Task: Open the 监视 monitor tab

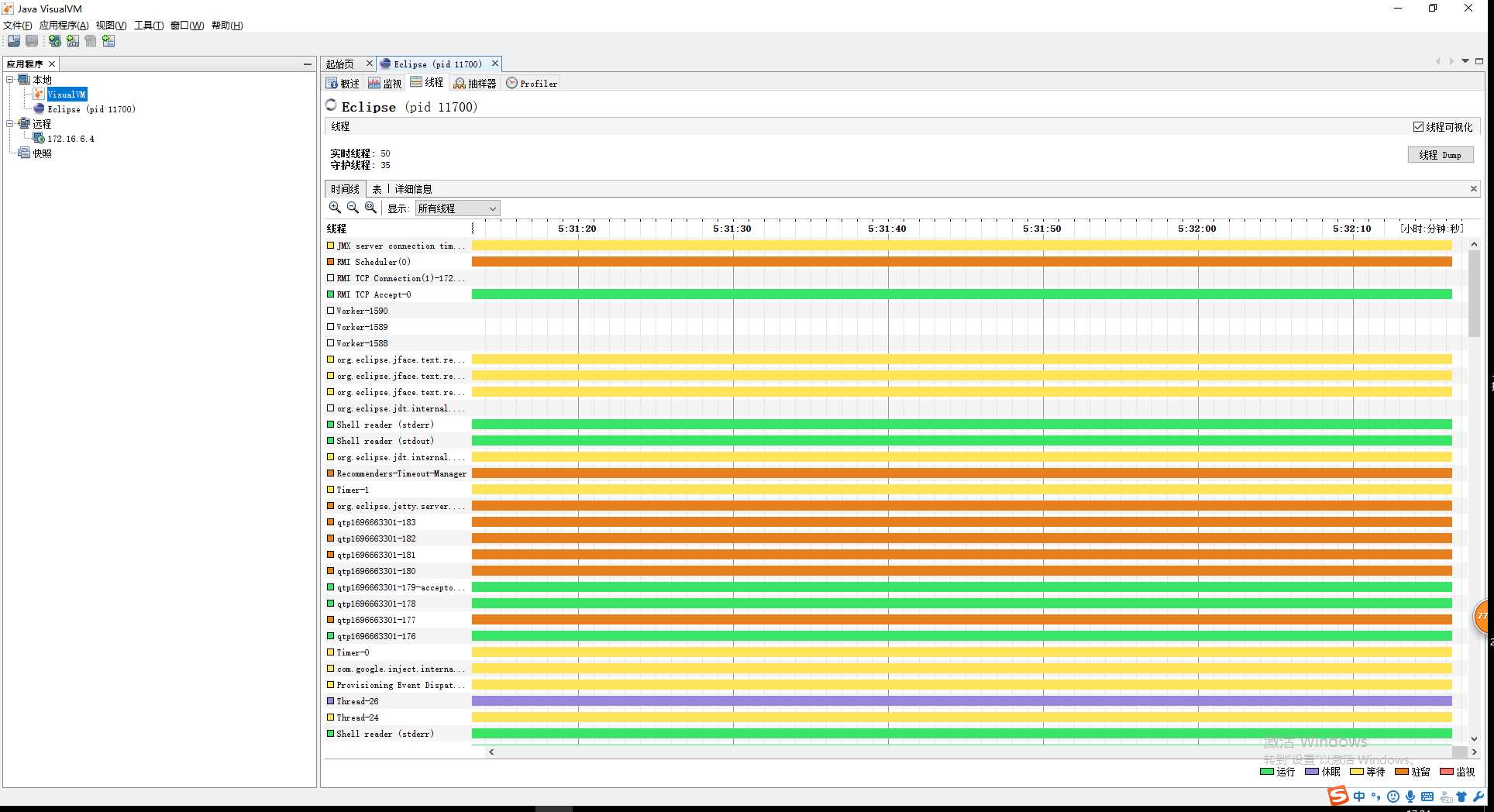Action: [385, 84]
